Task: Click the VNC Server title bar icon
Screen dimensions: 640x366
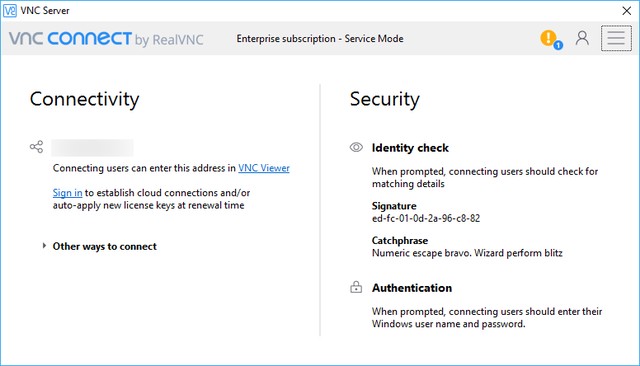Action: coord(10,11)
